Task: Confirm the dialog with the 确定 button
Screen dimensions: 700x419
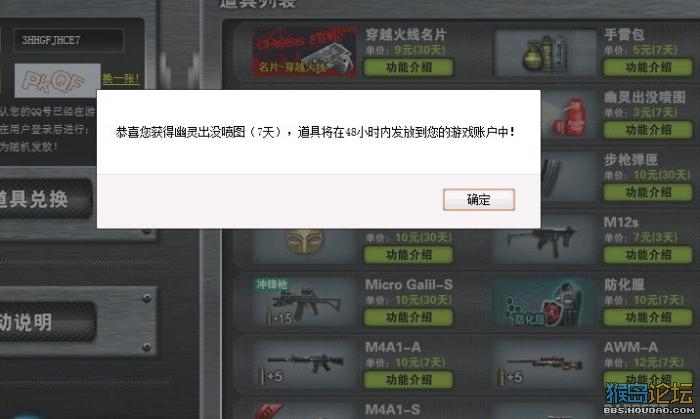Action: click(x=479, y=199)
